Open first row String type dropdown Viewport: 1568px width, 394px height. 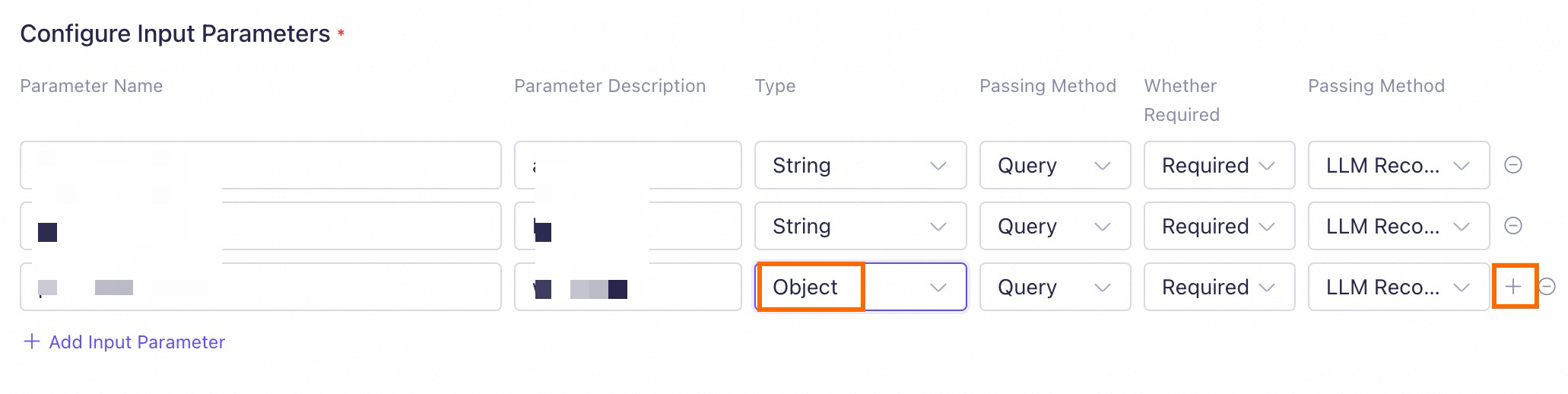pos(860,165)
